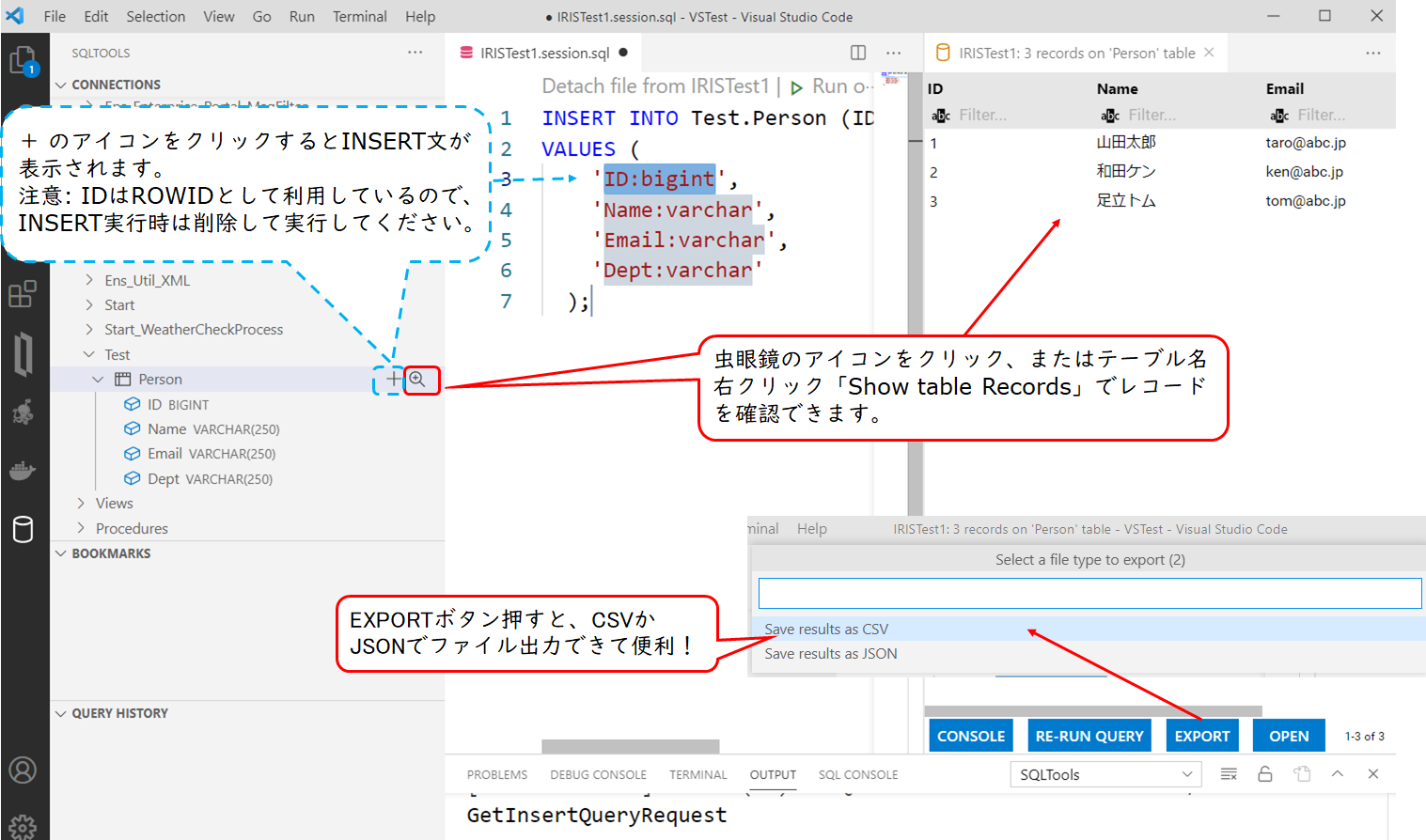Screen dimensions: 1426x840
Task: Open the File menu
Action: pyautogui.click(x=55, y=16)
